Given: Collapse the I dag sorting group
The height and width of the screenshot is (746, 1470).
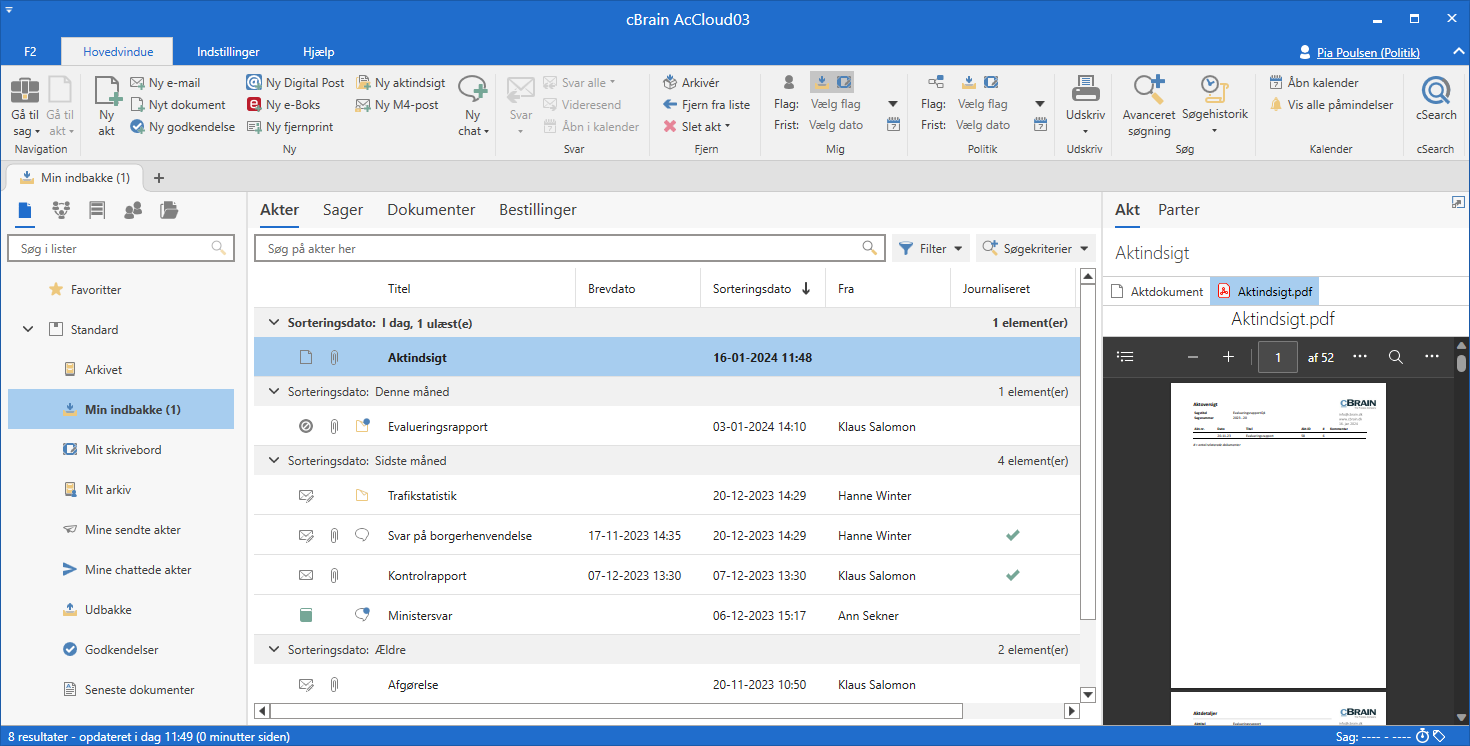Looking at the screenshot, I should tap(273, 323).
